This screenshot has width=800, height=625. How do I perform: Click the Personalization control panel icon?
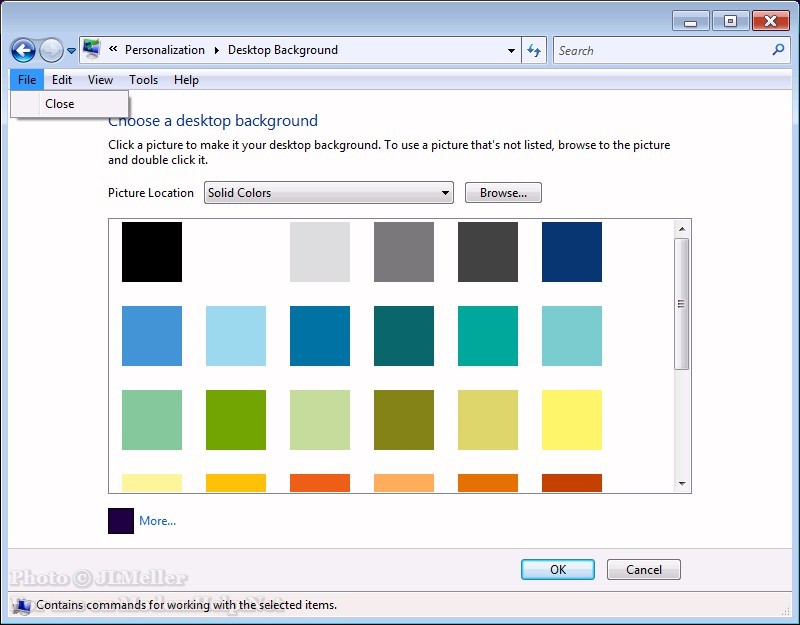coord(92,49)
